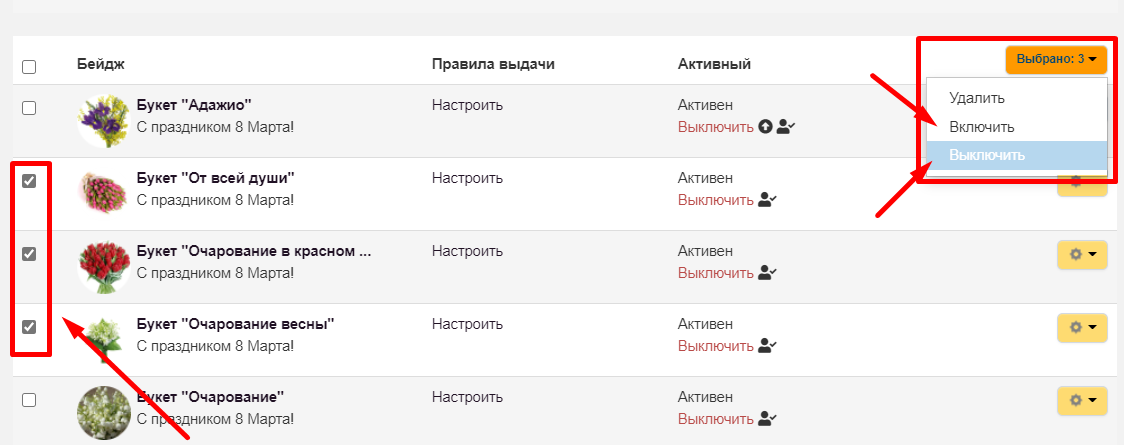The image size is (1124, 445).
Task: Expand the "Выбрано: 3" dropdown button
Action: [x=1057, y=59]
